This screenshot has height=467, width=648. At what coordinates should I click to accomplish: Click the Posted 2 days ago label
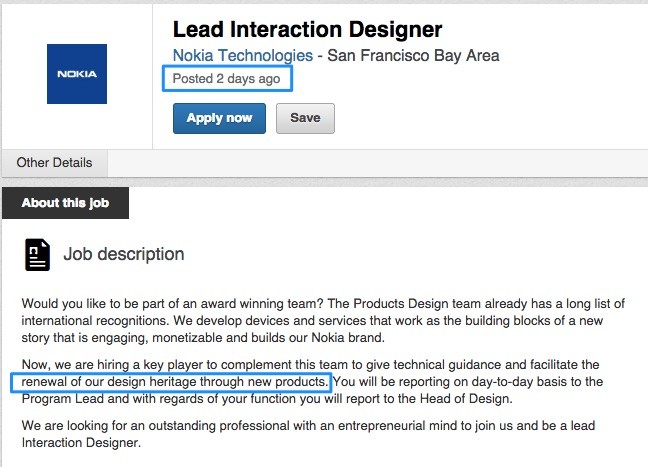[227, 78]
